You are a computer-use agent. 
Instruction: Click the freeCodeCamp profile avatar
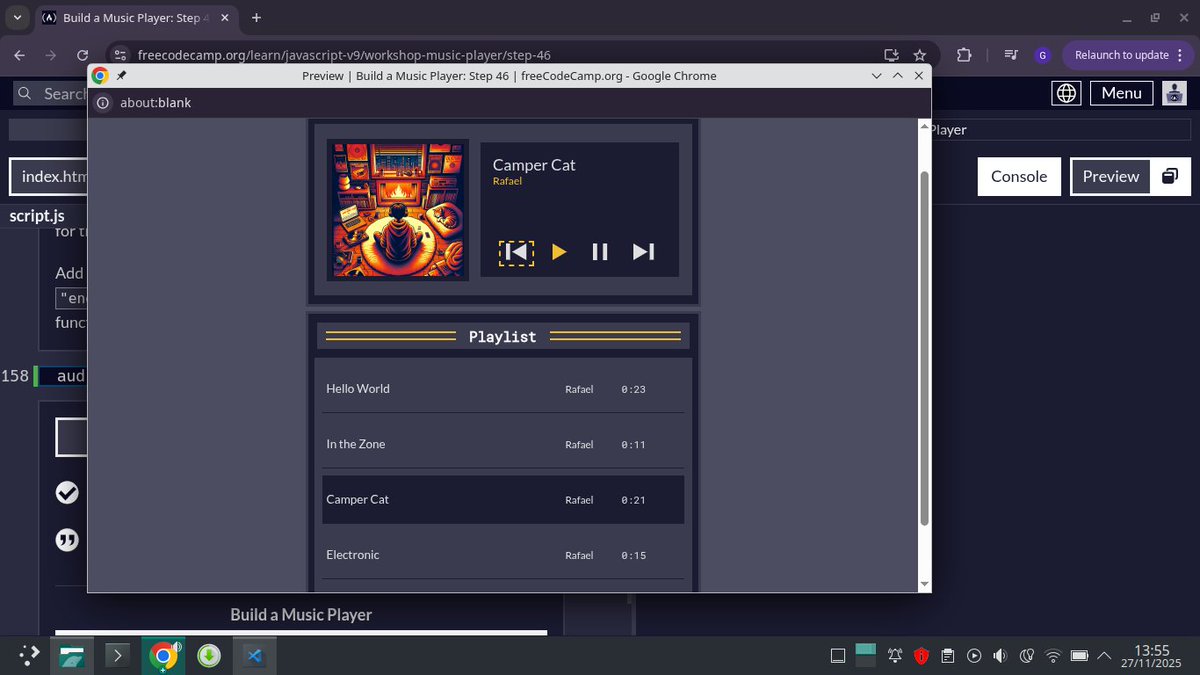pos(1174,92)
